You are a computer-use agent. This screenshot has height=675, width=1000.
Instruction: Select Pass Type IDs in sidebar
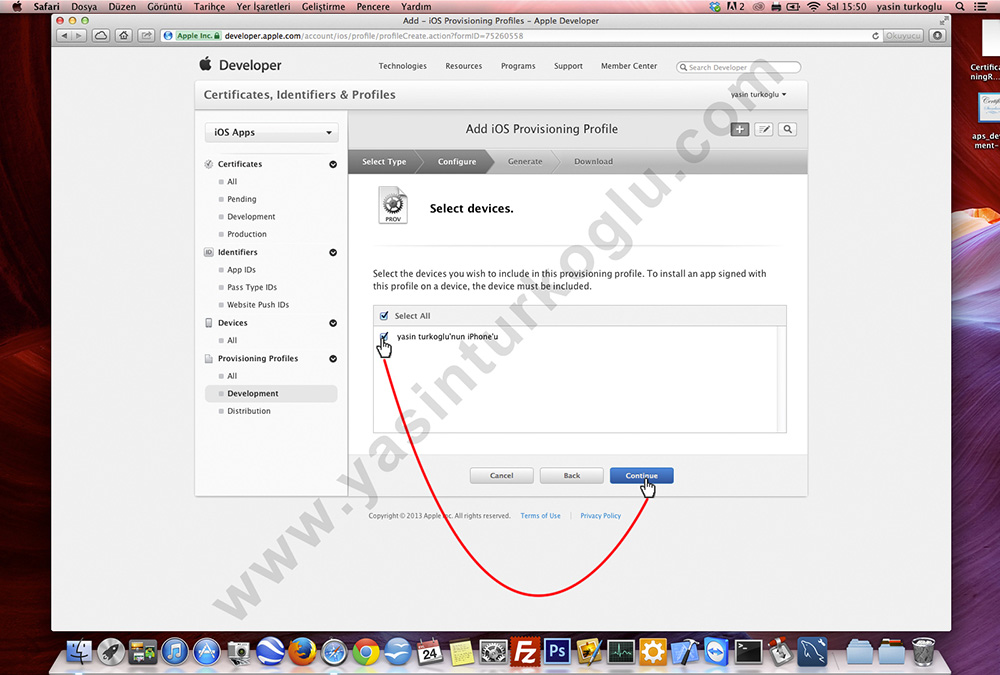(x=252, y=287)
